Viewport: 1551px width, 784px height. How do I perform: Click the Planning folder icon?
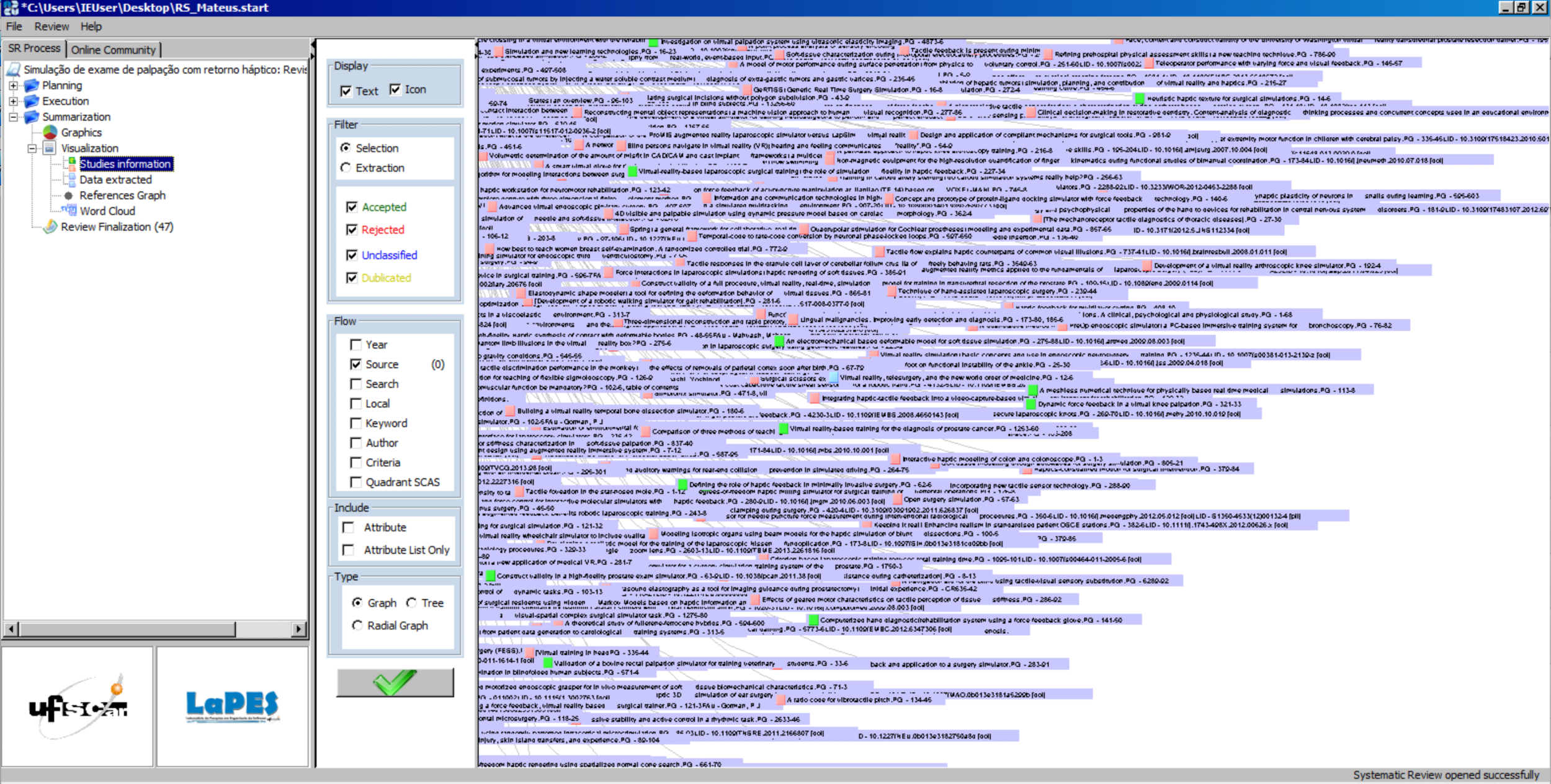pyautogui.click(x=32, y=86)
